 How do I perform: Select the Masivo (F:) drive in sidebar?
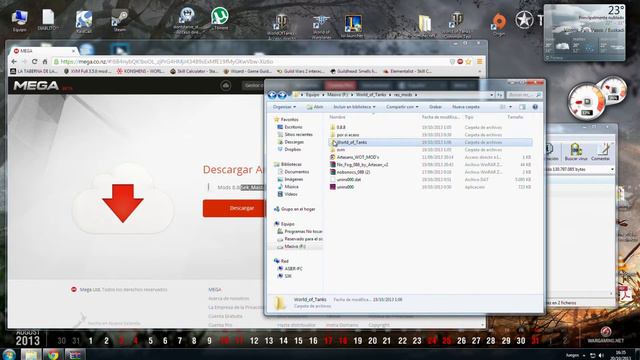coord(291,247)
